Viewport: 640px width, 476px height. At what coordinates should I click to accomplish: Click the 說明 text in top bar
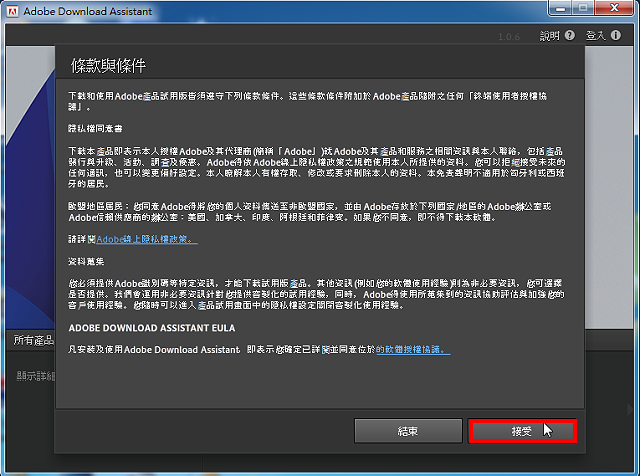(x=549, y=36)
